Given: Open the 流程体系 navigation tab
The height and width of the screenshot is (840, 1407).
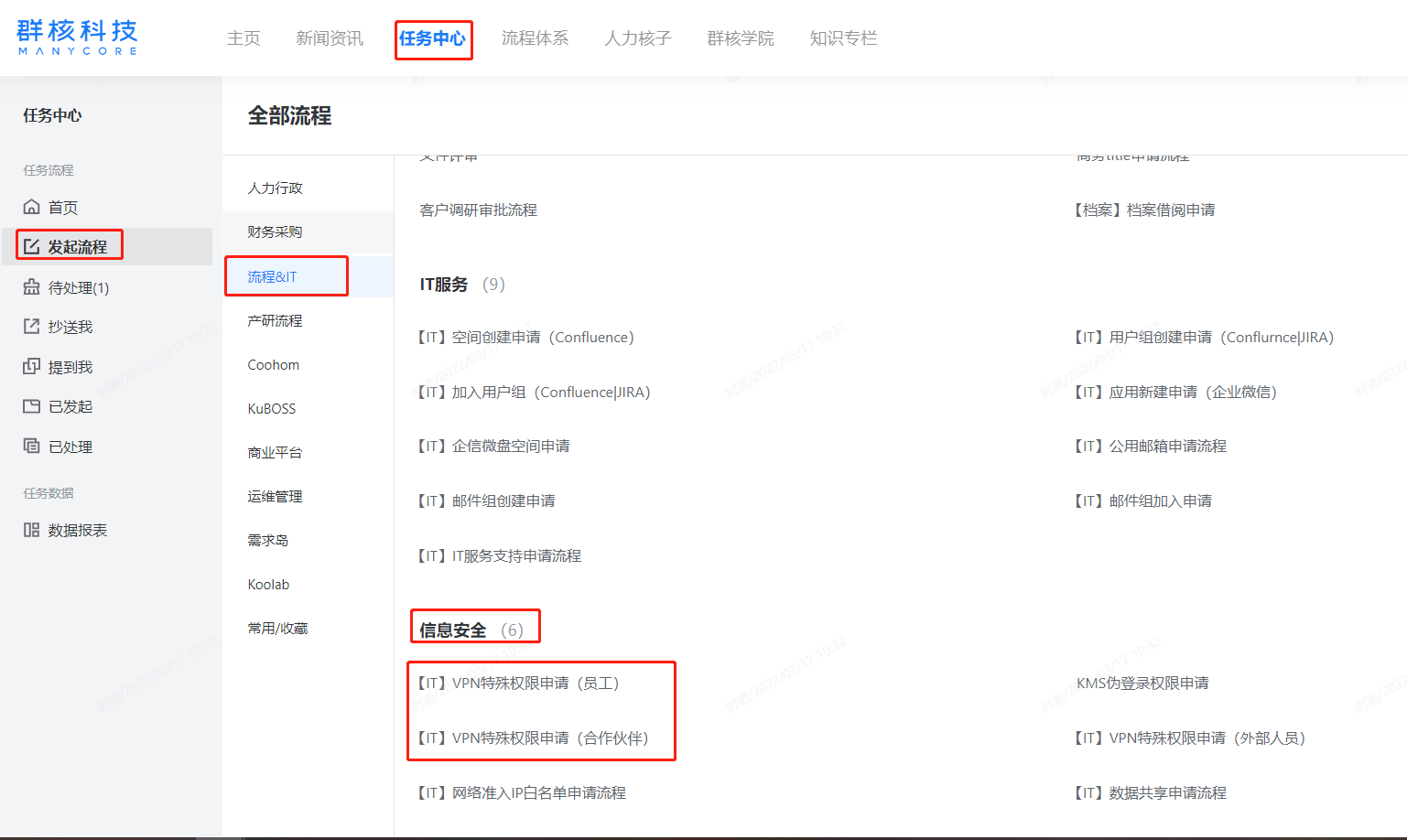Looking at the screenshot, I should 536,38.
